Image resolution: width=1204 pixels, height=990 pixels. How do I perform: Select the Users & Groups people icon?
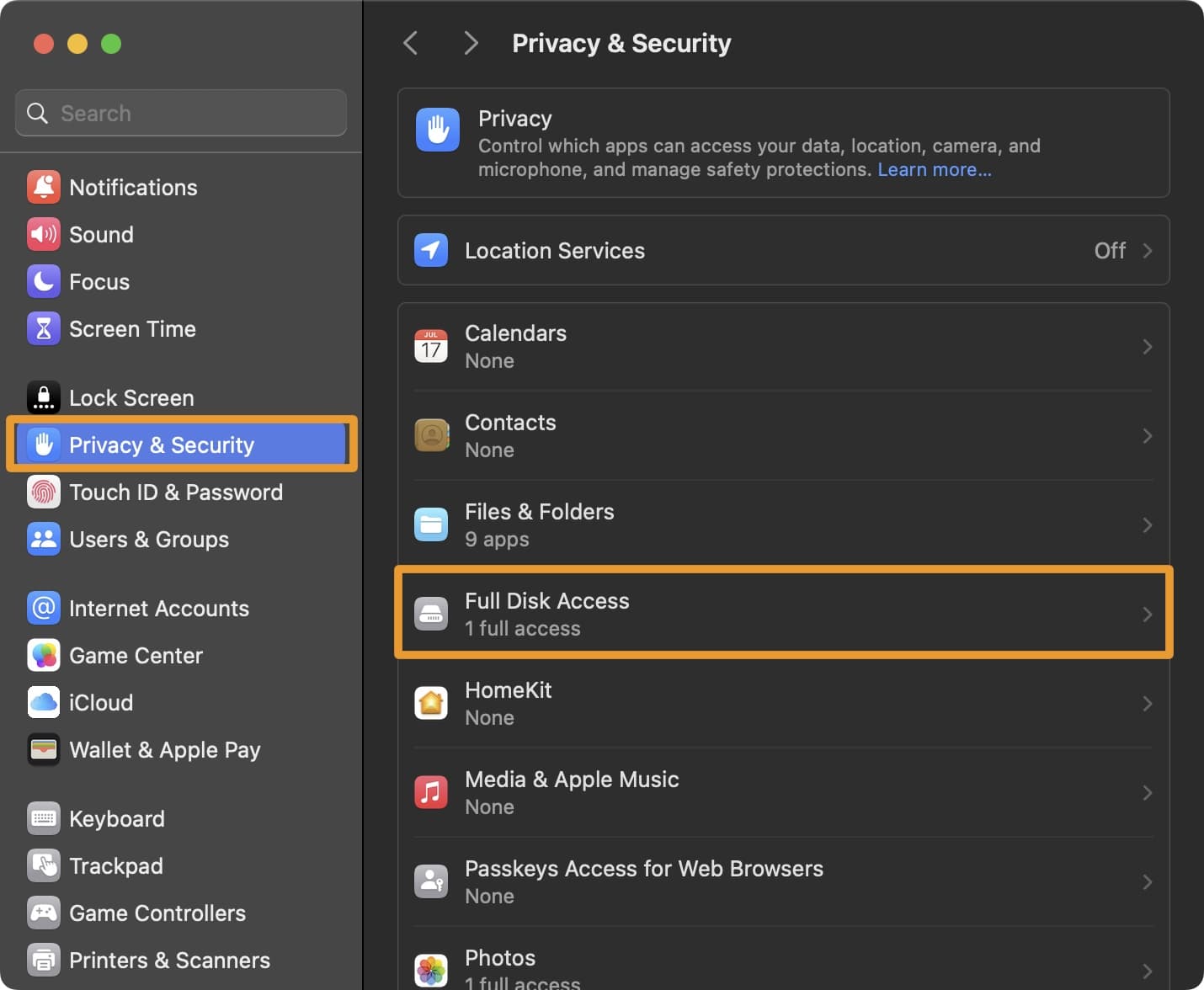[44, 539]
